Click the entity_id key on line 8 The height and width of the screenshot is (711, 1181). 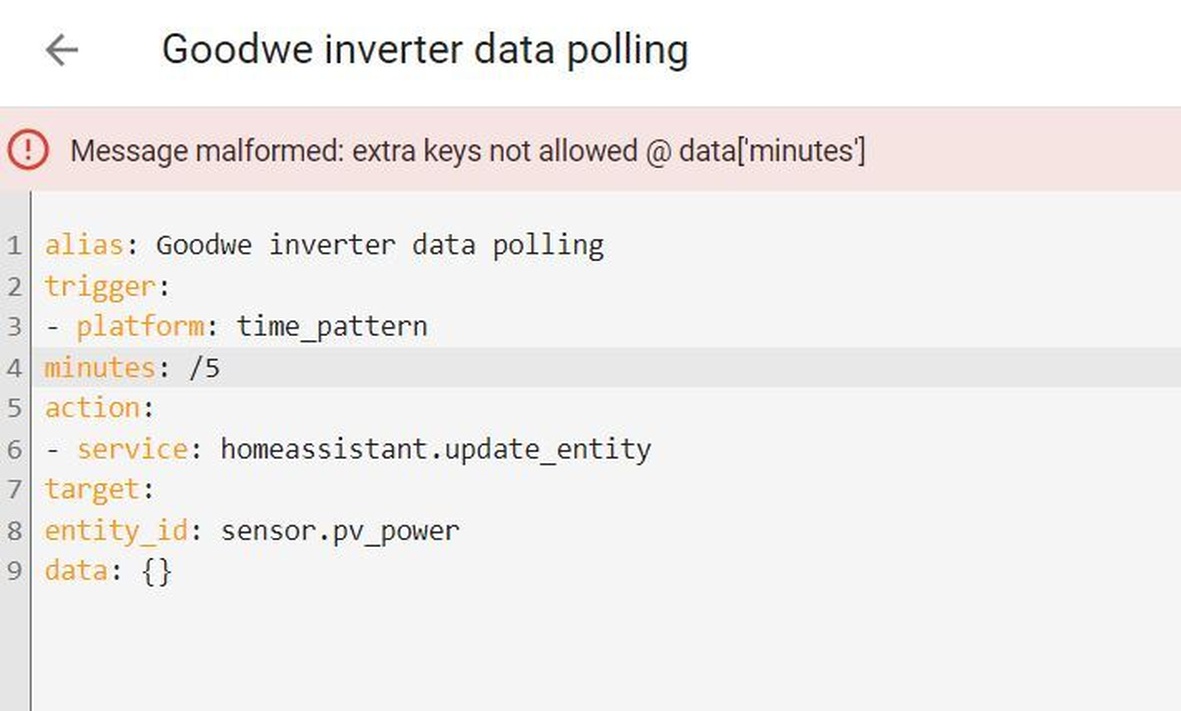pyautogui.click(x=116, y=531)
